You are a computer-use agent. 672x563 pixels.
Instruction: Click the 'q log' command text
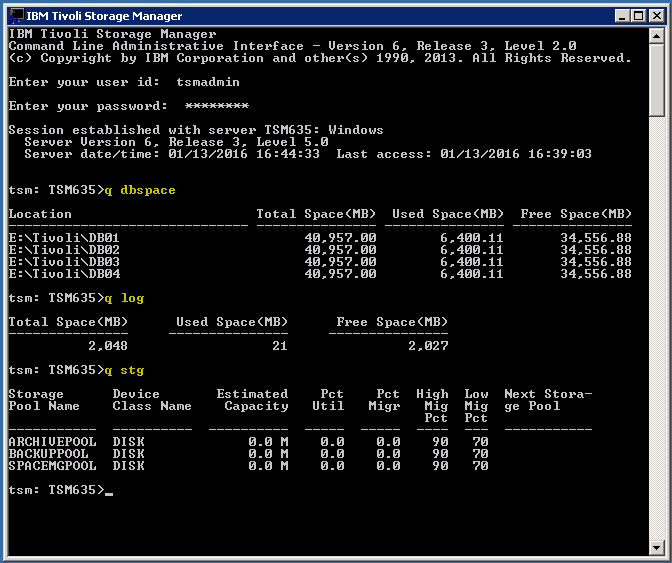124,298
